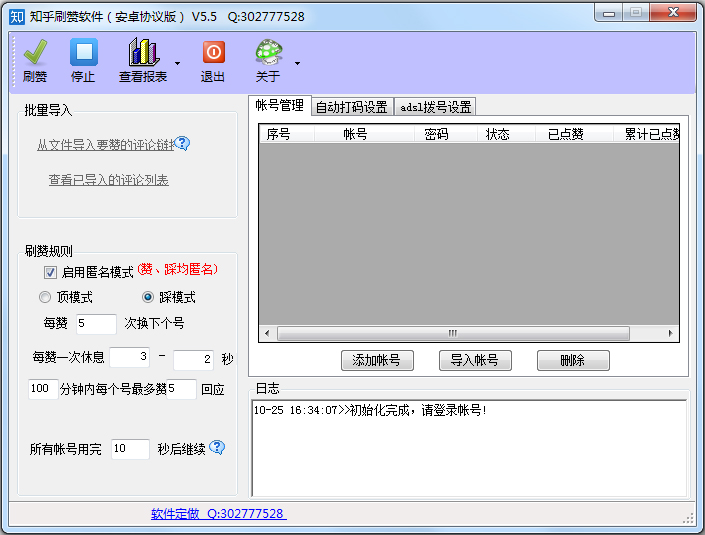Open the 查看报表 chart icon
Screen dimensions: 705x535
coord(143,52)
